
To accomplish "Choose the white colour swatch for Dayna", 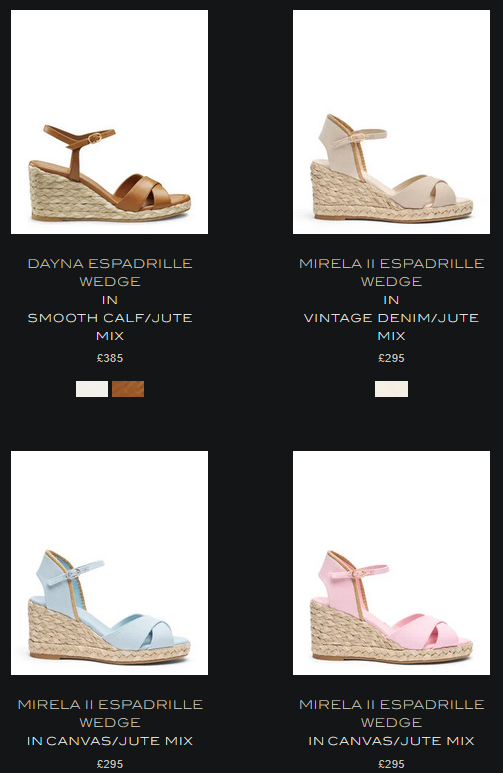I will click(x=92, y=389).
